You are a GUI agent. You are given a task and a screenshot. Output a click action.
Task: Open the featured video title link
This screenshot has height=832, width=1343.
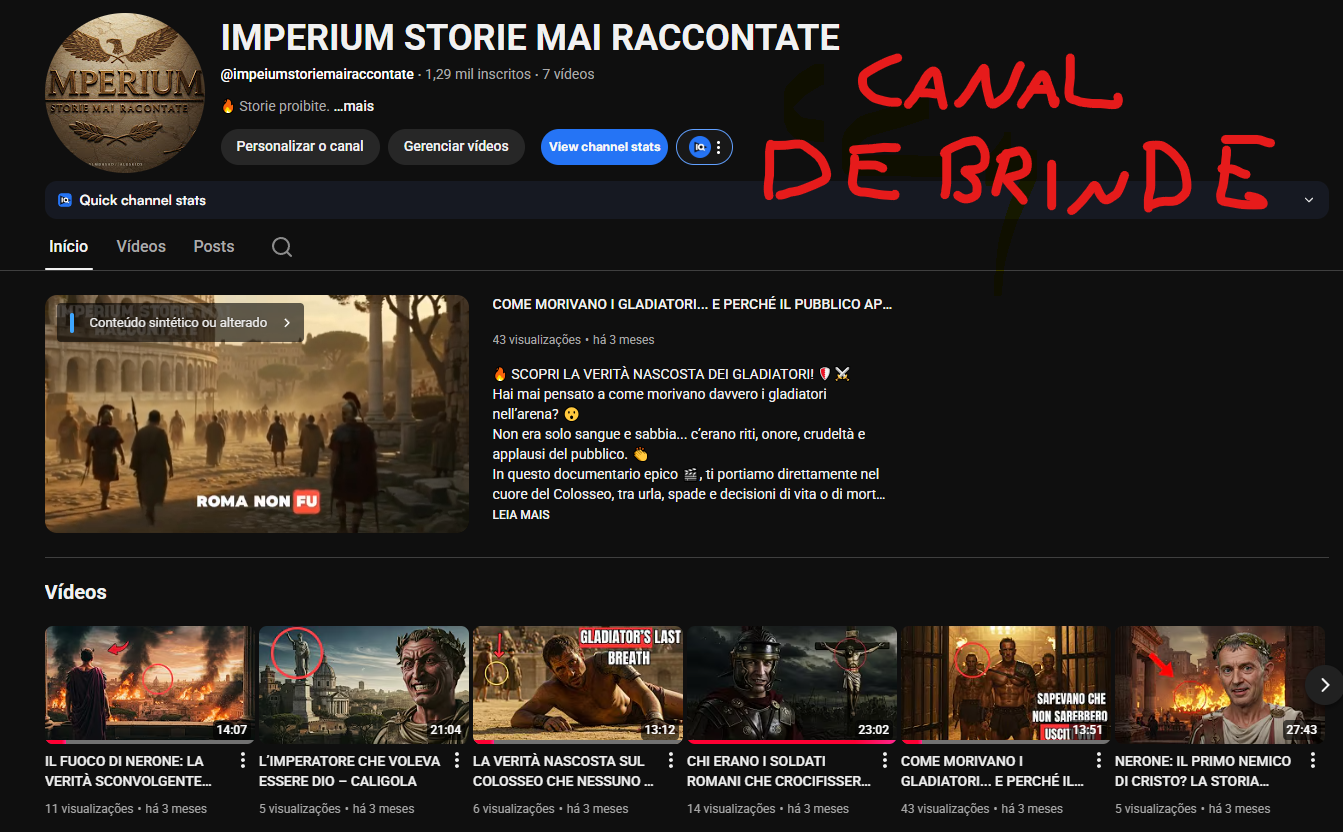pos(692,304)
